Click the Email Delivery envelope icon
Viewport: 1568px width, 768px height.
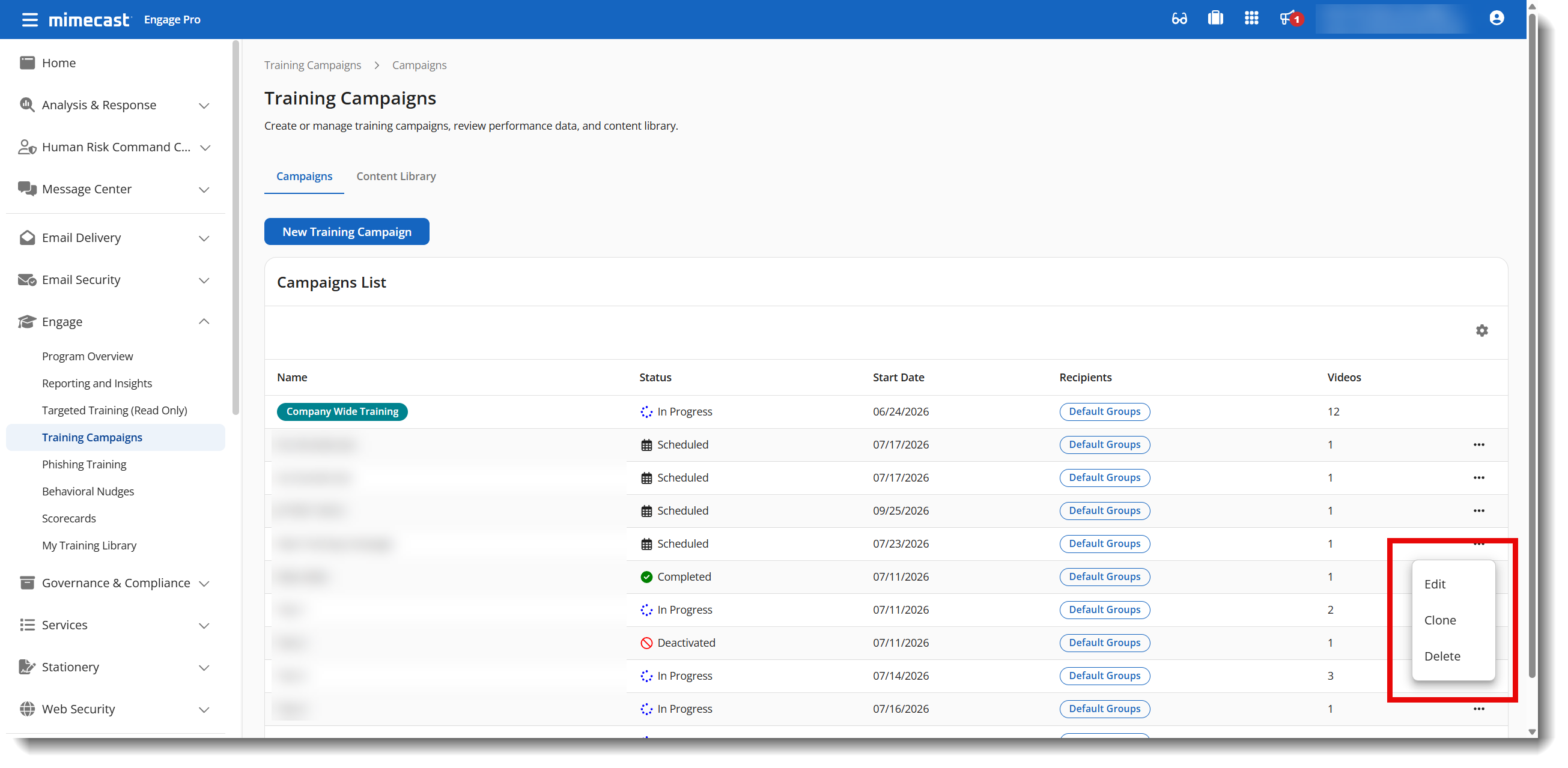[27, 237]
